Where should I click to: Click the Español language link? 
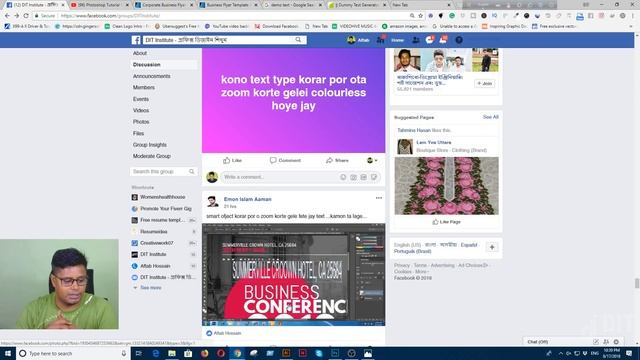click(469, 245)
